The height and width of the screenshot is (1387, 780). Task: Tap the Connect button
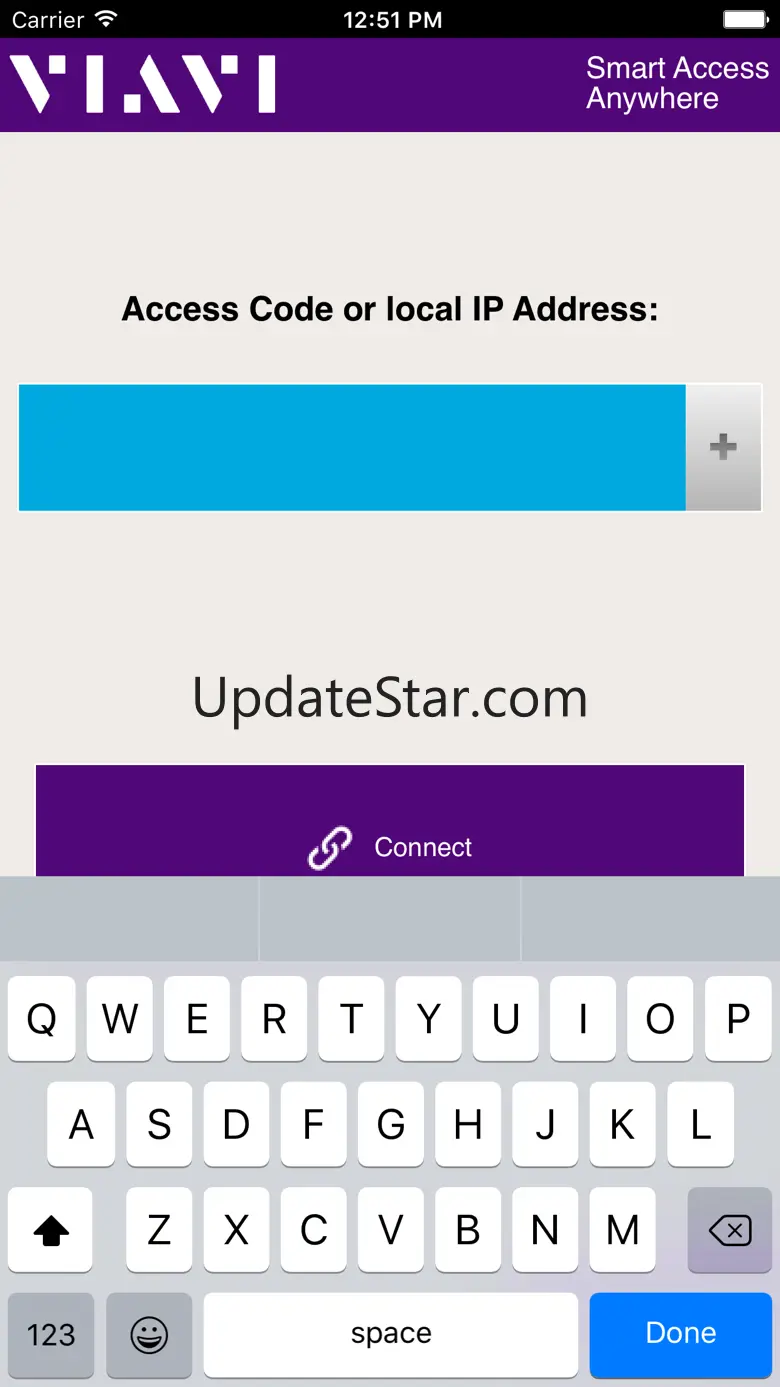(390, 821)
